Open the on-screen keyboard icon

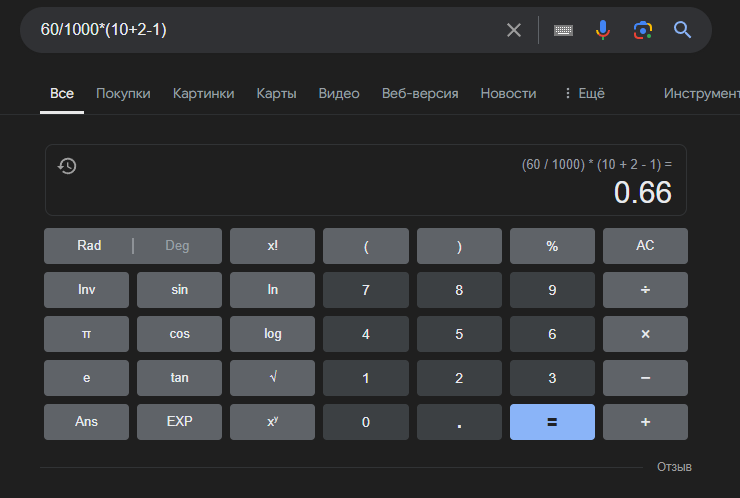click(x=563, y=30)
